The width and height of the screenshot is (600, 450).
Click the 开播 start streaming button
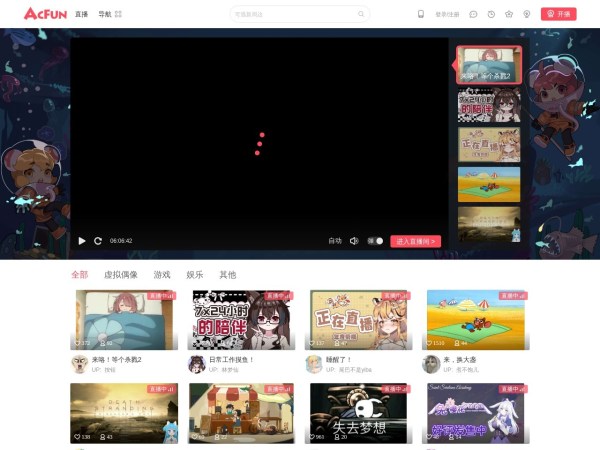tap(558, 14)
